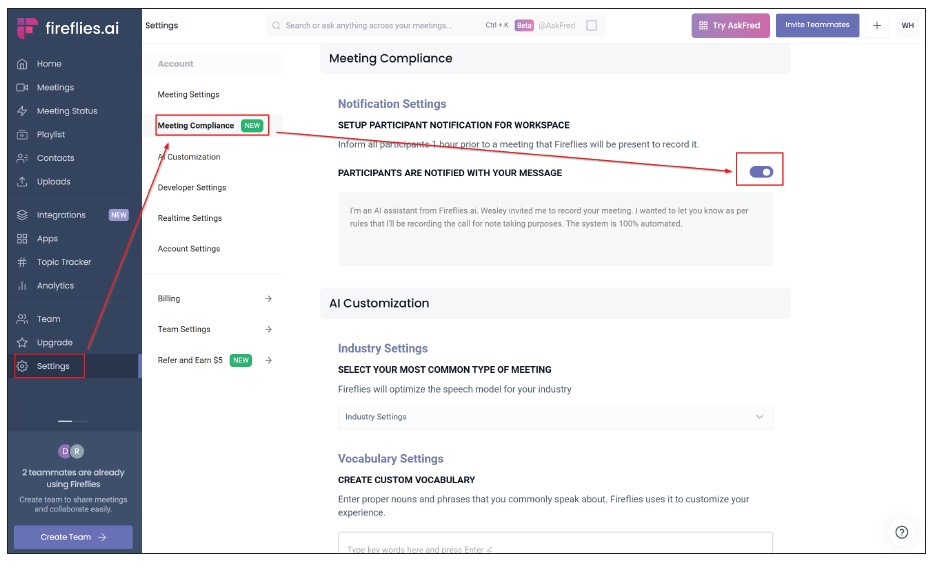Screen dimensions: 934x583
Task: Go to Developer Settings section
Action: 192,188
